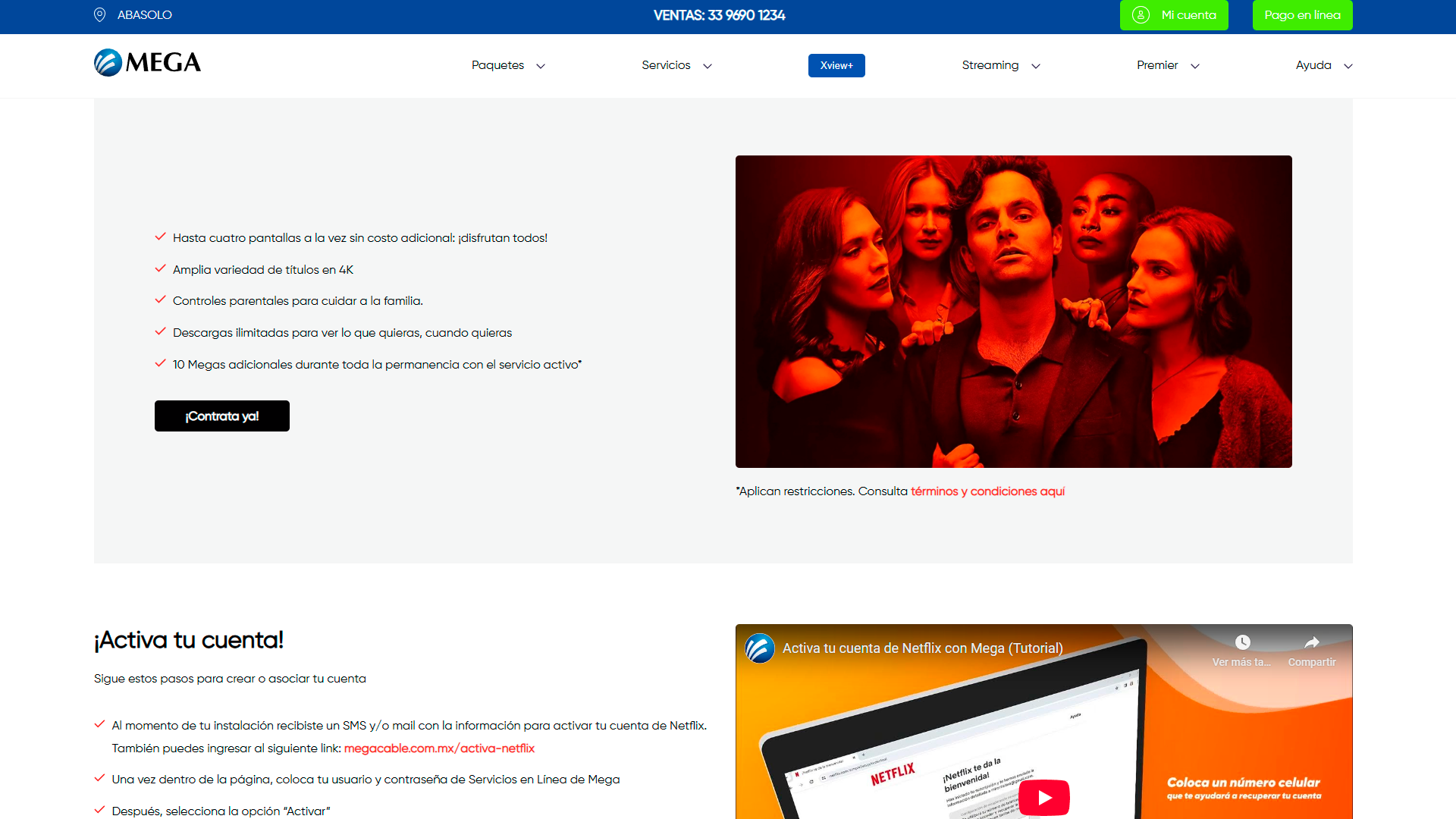Open megacable.com.mx/activa-netflix link
This screenshot has width=1456, height=819.
pos(439,748)
